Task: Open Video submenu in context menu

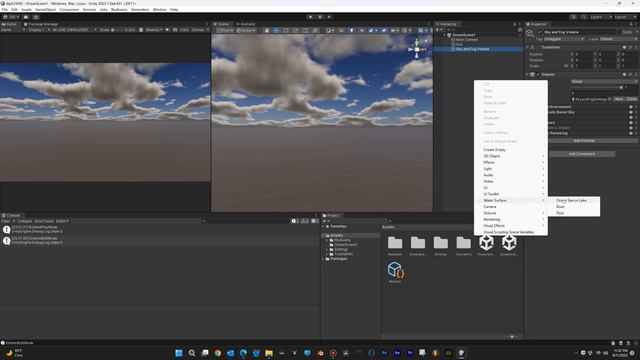Action: pos(511,182)
